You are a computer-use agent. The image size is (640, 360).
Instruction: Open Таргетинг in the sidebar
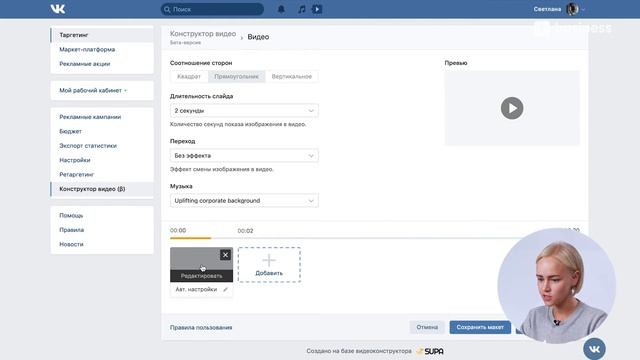coord(102,35)
